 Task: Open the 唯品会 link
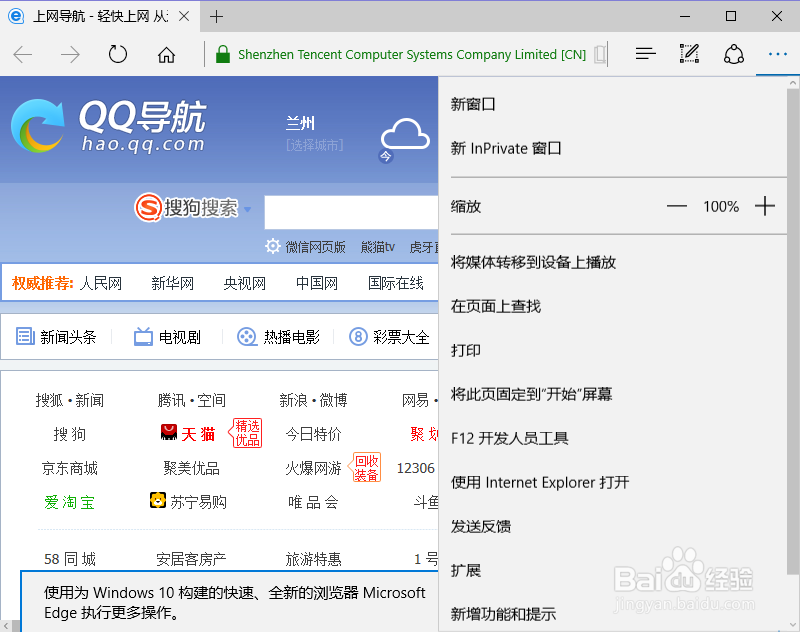[313, 502]
